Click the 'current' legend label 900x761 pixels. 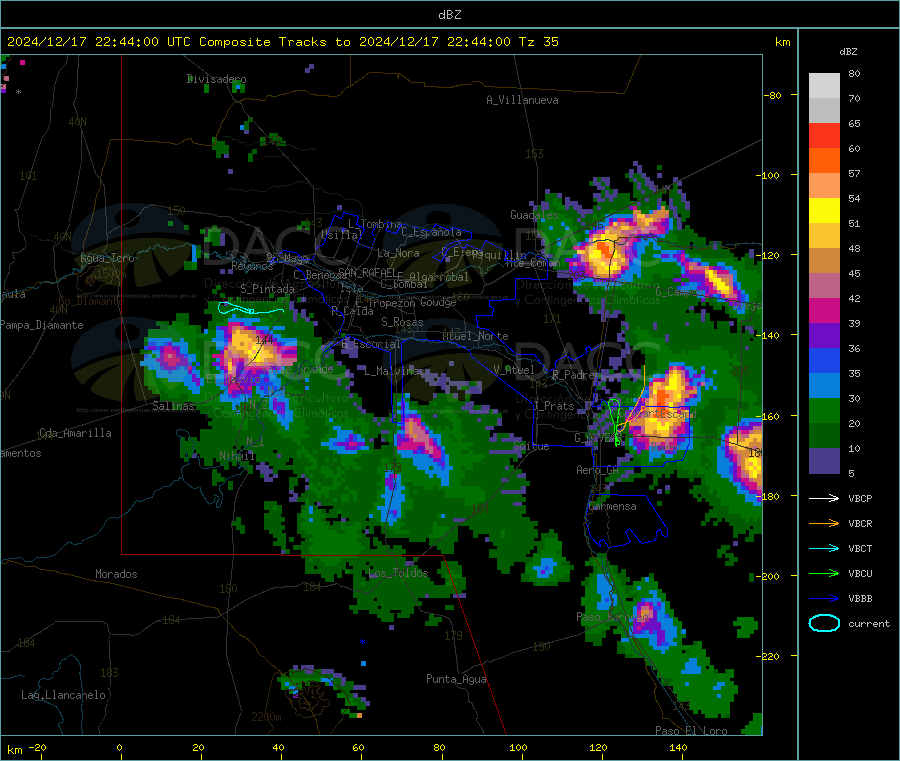(869, 624)
